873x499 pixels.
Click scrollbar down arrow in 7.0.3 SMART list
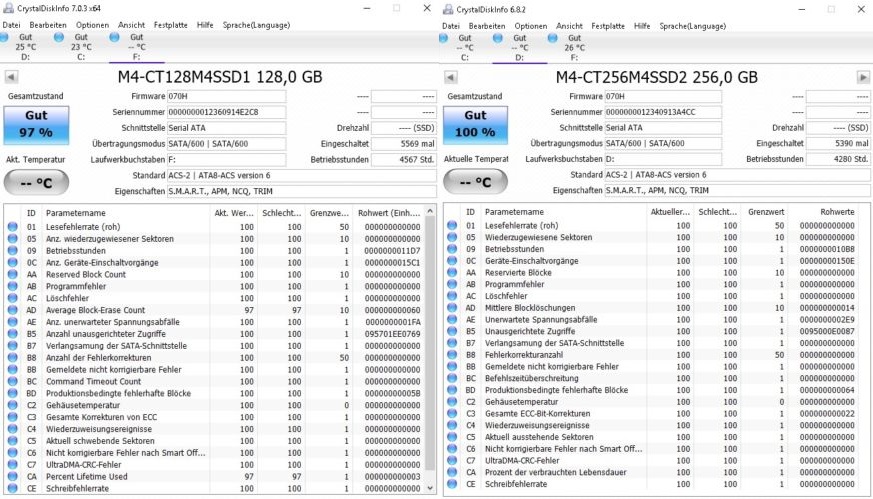pyautogui.click(x=430, y=488)
